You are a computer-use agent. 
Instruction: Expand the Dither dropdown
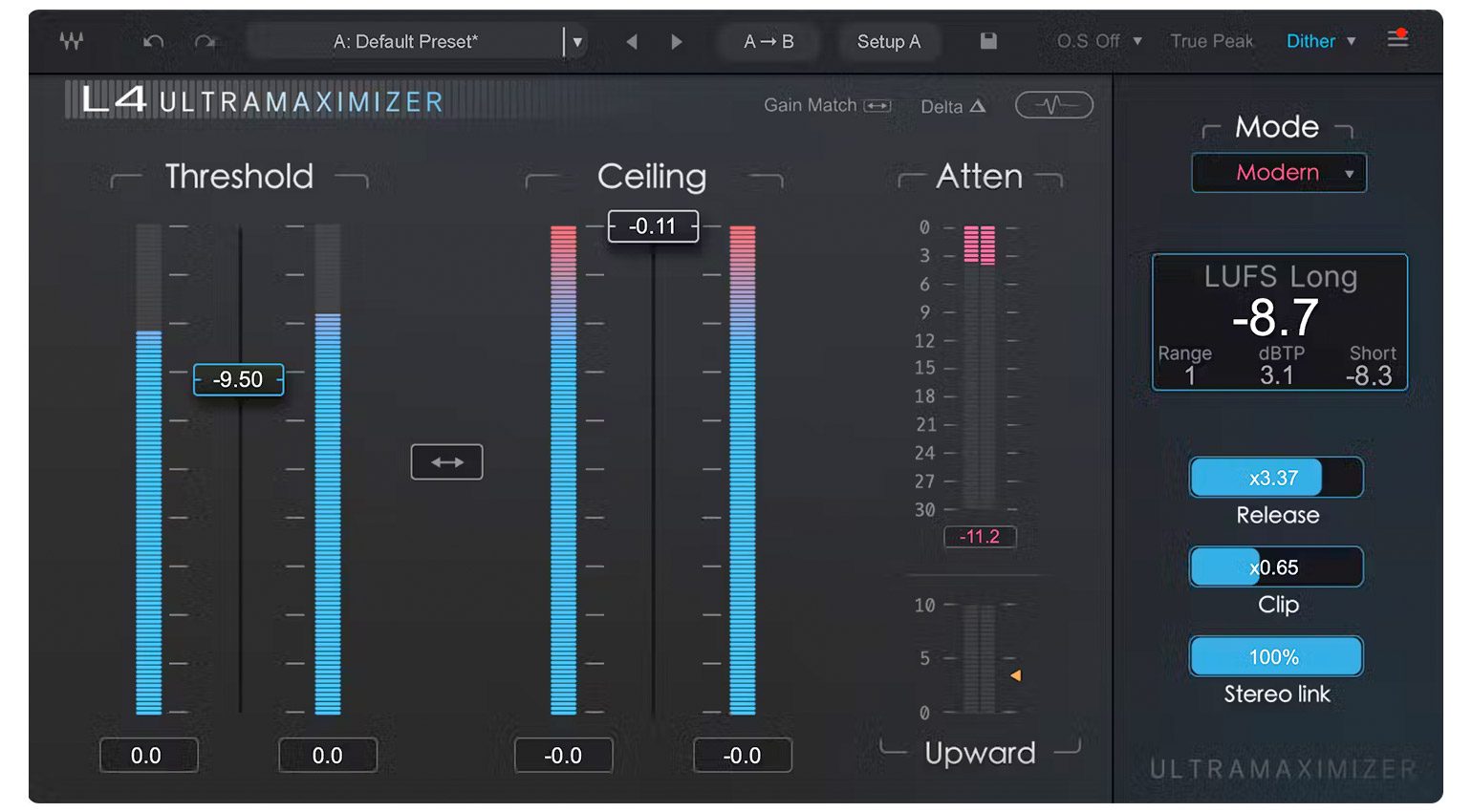(x=1321, y=41)
